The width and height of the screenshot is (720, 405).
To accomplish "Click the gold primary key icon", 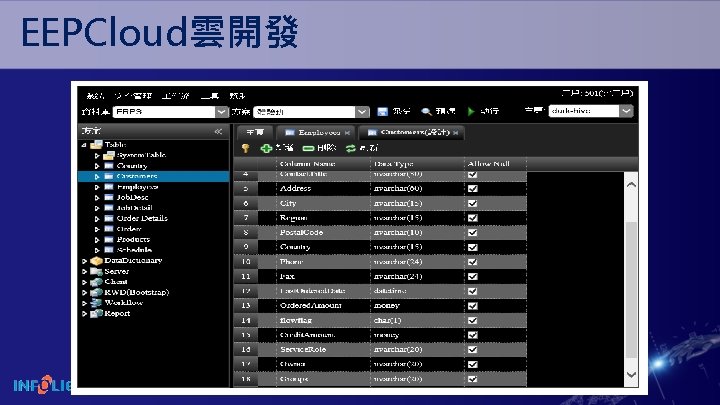I will point(246,148).
